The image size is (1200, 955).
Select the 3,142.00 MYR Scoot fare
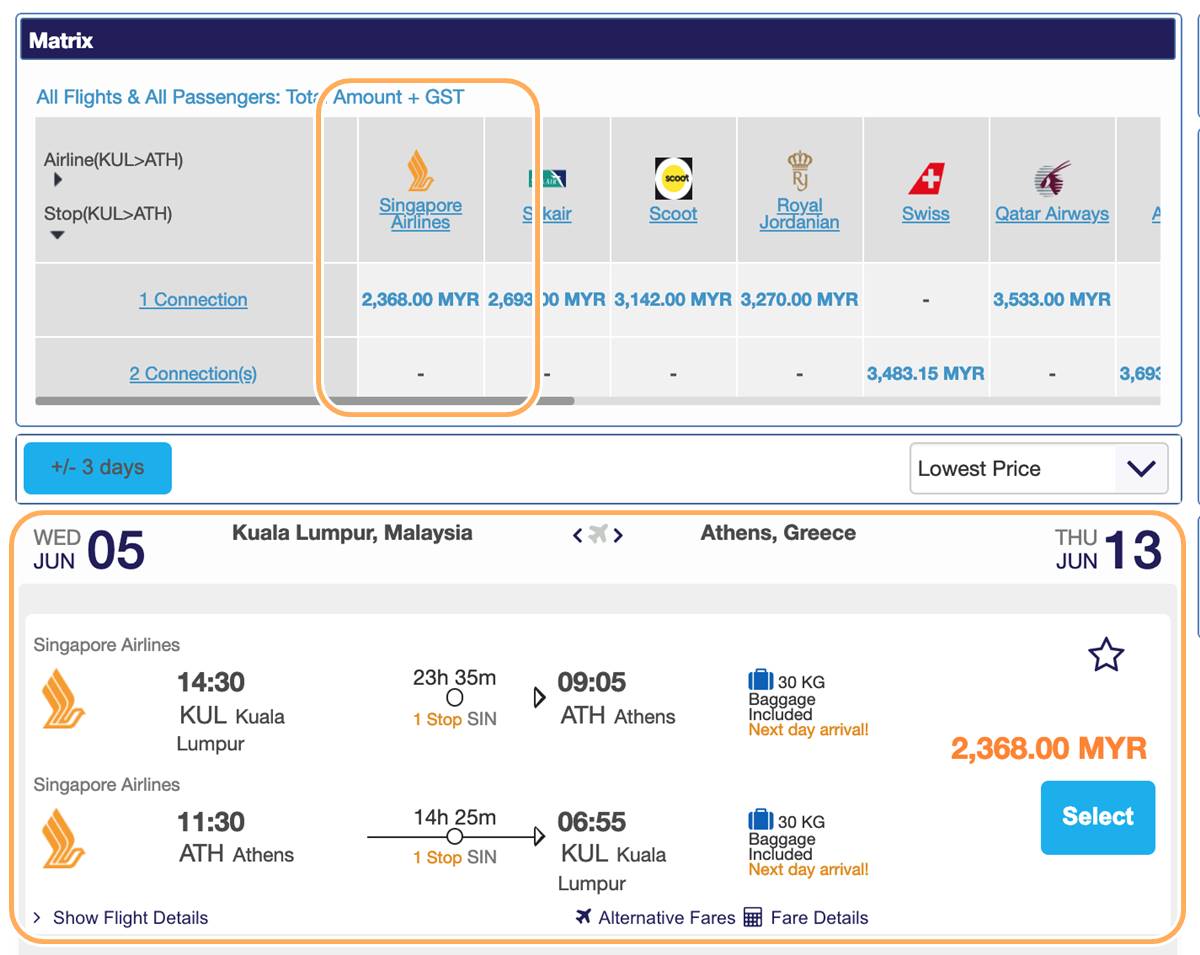673,299
